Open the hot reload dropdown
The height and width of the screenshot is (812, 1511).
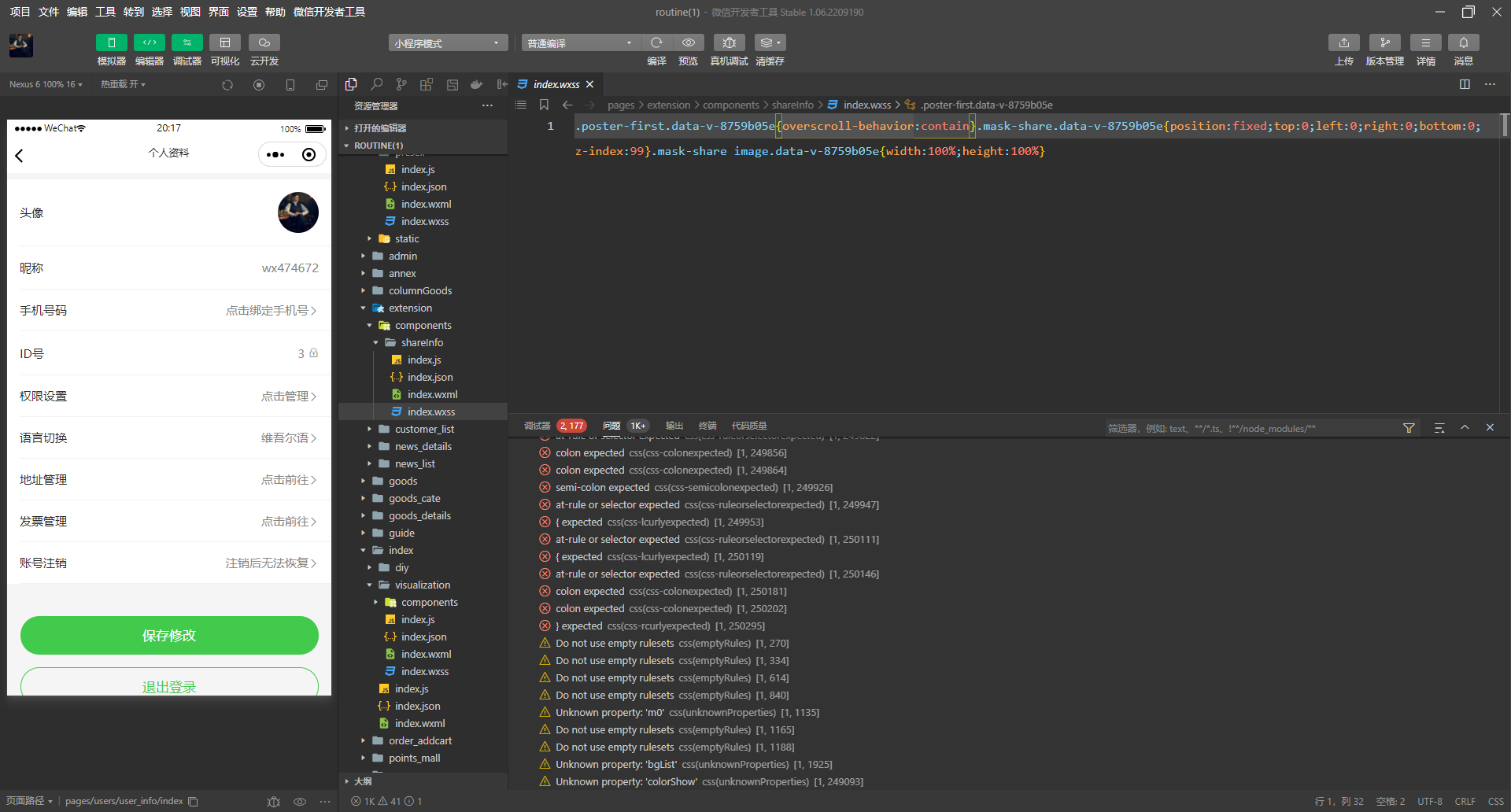point(123,84)
